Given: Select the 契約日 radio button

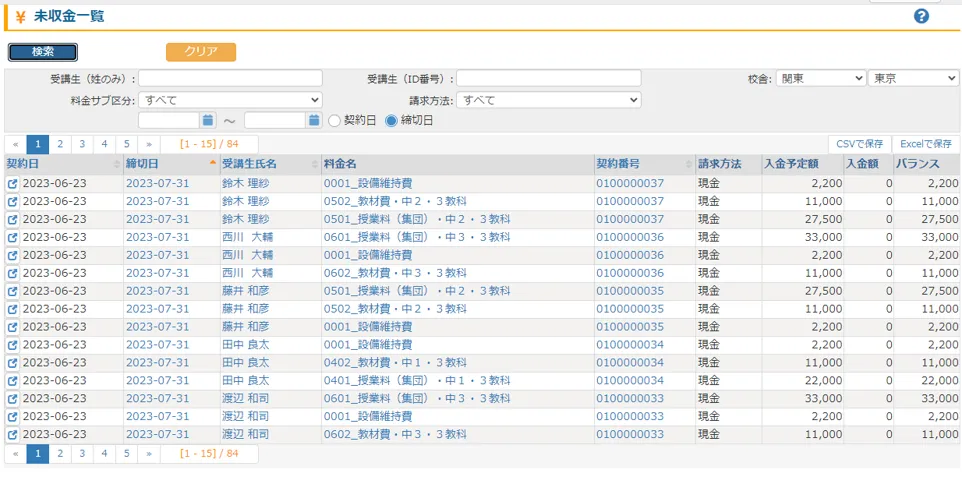Looking at the screenshot, I should point(334,121).
